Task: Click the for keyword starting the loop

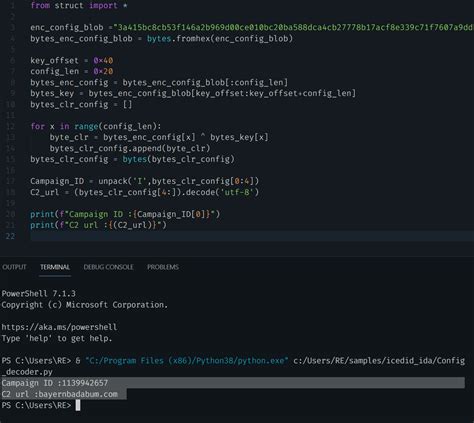Action: pyautogui.click(x=37, y=126)
